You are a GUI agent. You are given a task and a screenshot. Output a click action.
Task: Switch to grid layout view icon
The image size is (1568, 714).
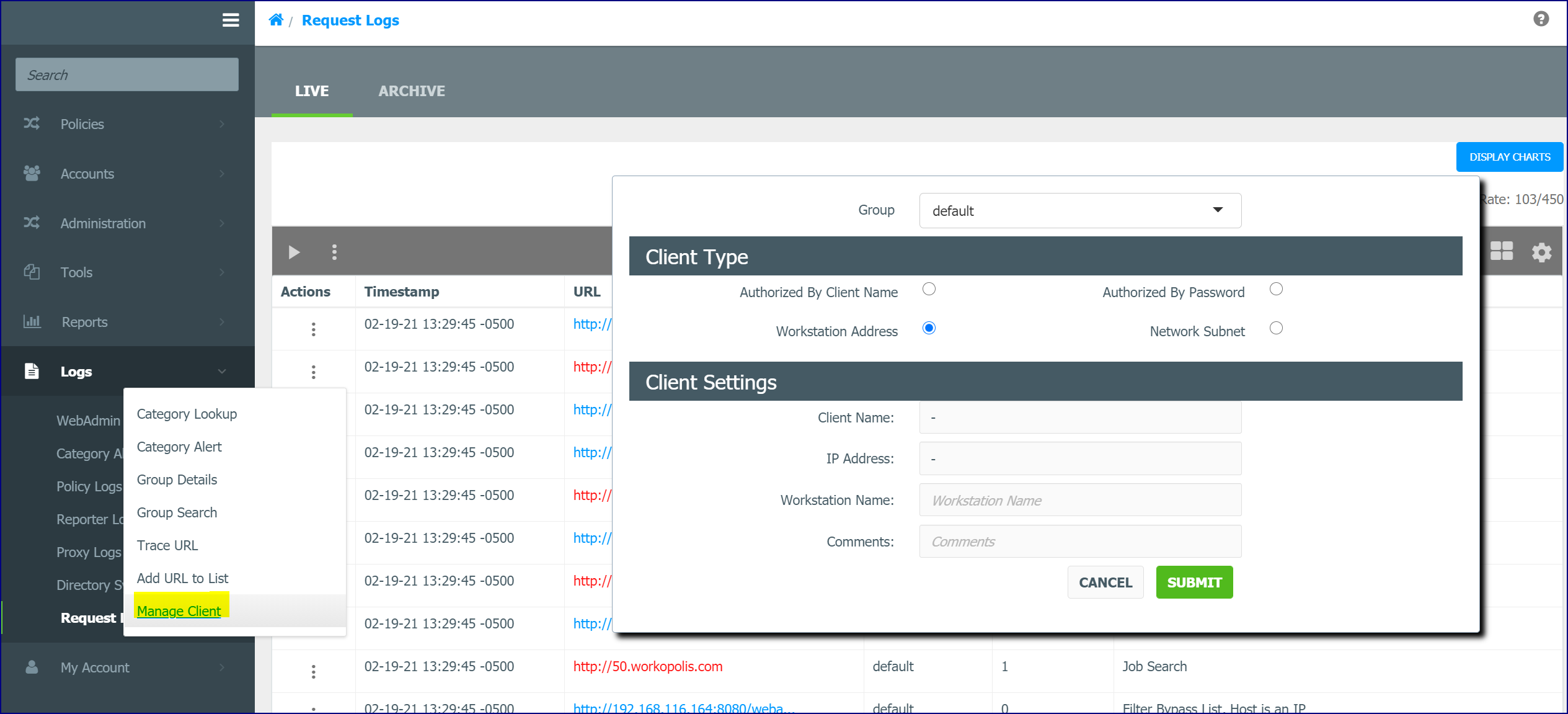1502,251
